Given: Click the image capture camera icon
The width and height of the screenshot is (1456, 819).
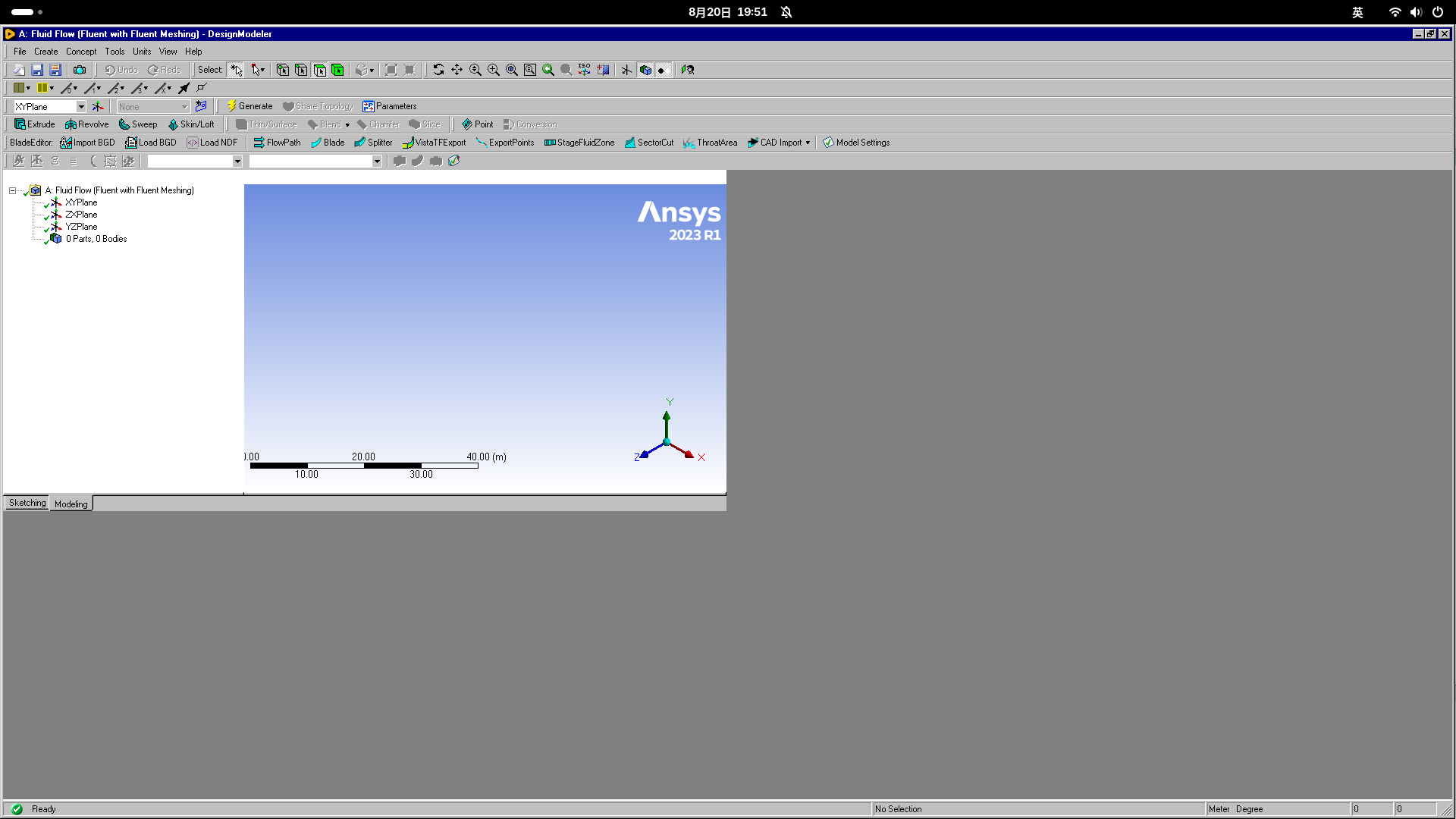Looking at the screenshot, I should (80, 70).
